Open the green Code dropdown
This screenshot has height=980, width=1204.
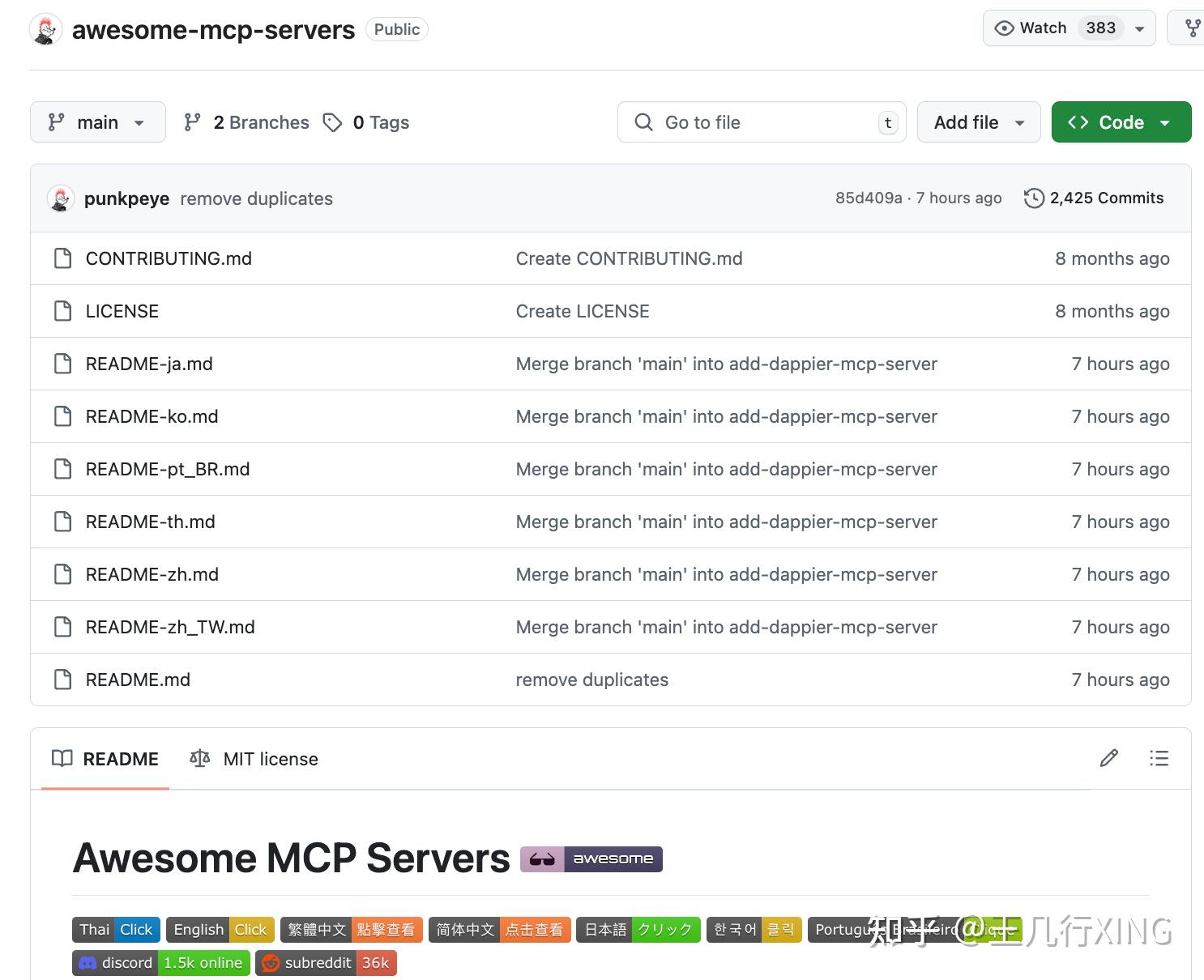tap(1121, 122)
